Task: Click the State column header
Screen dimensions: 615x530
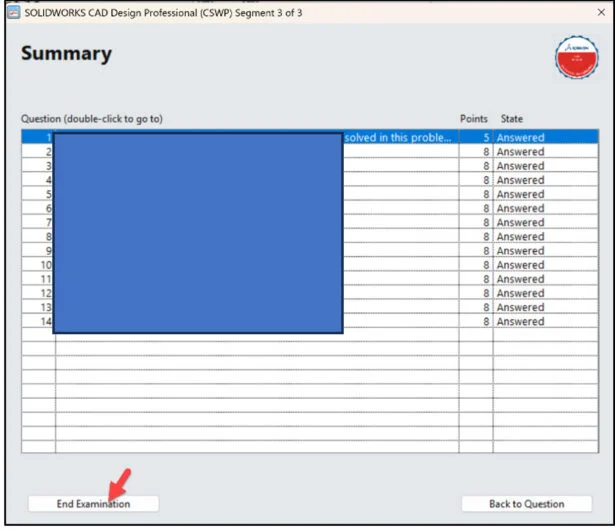Action: coord(512,119)
